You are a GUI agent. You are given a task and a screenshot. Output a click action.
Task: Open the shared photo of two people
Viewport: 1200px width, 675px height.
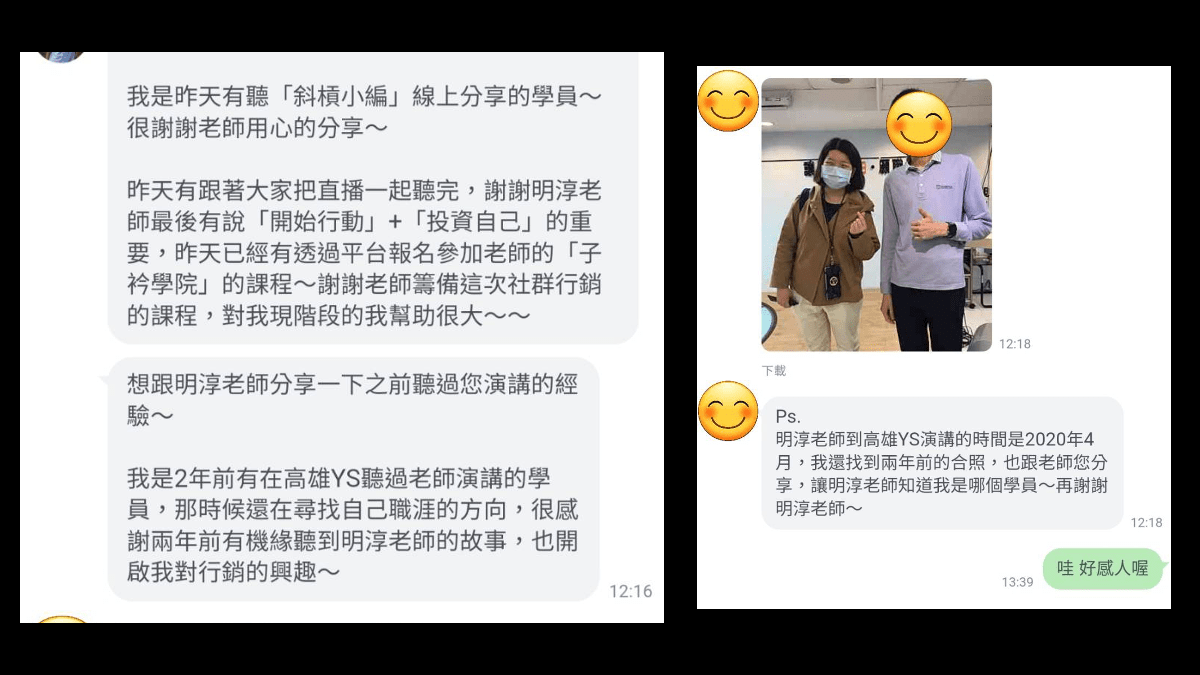coord(877,215)
